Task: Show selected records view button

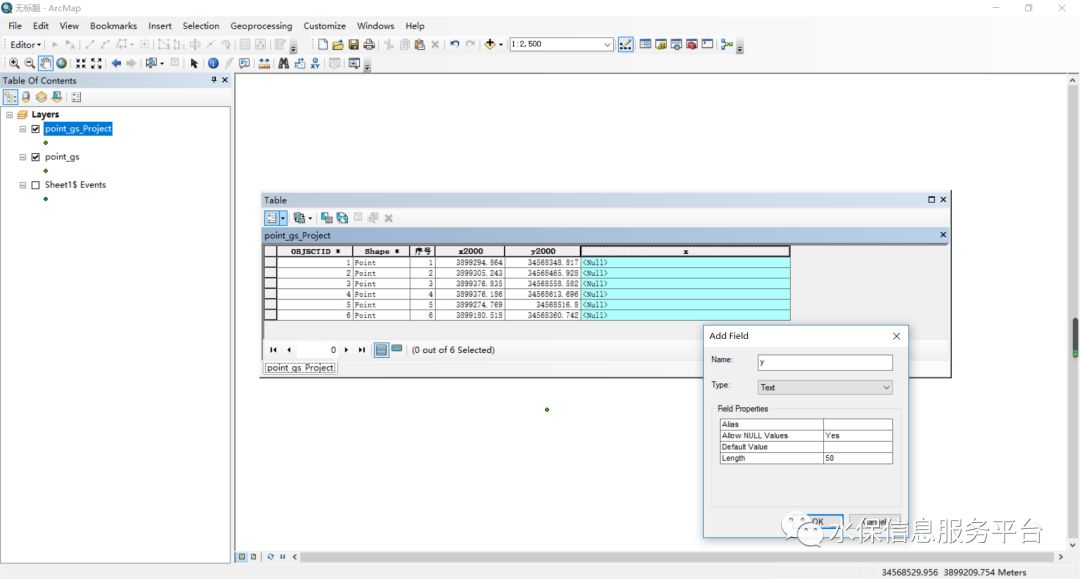Action: [397, 349]
